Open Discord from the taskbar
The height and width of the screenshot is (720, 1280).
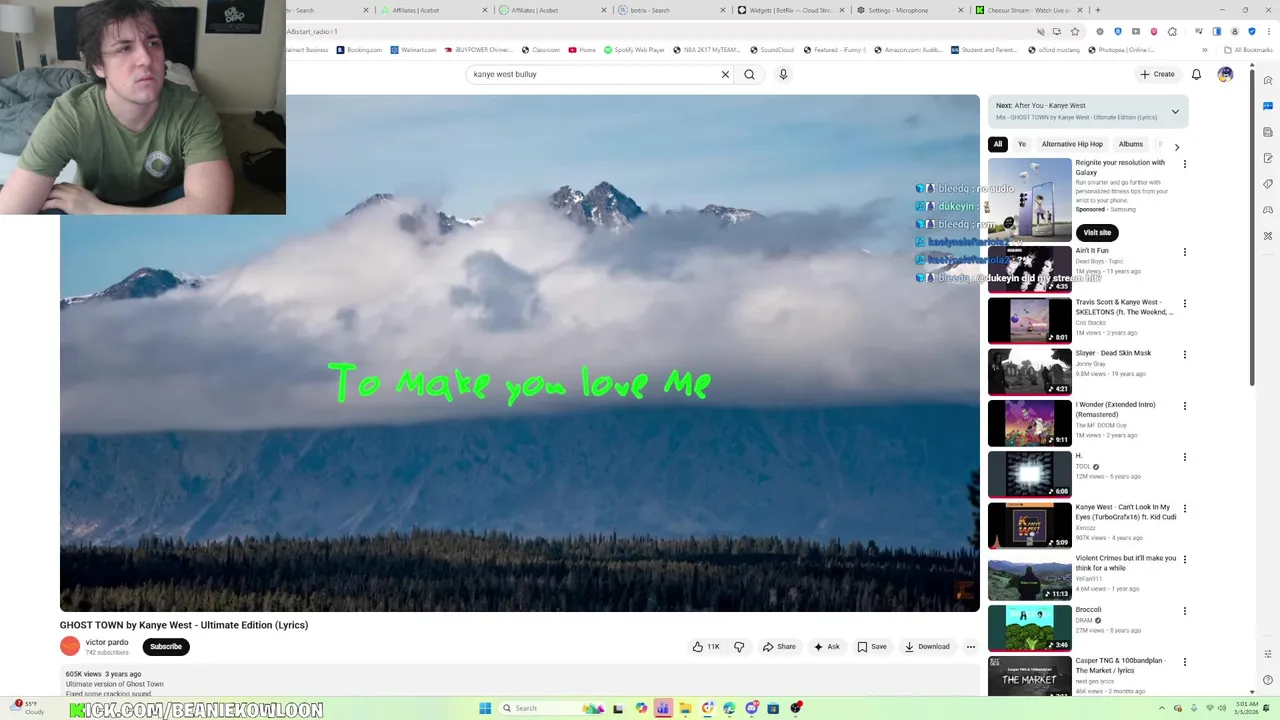751,708
